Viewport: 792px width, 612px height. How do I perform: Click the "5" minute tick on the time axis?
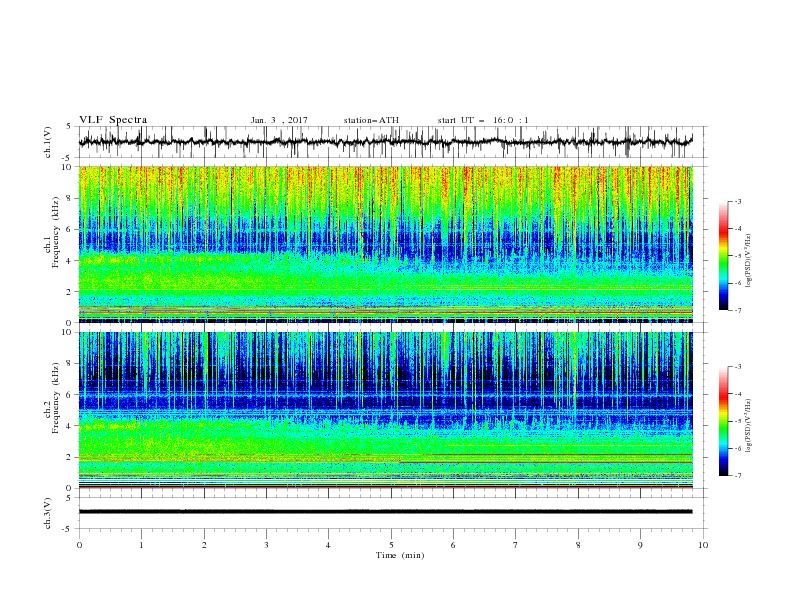[x=391, y=545]
